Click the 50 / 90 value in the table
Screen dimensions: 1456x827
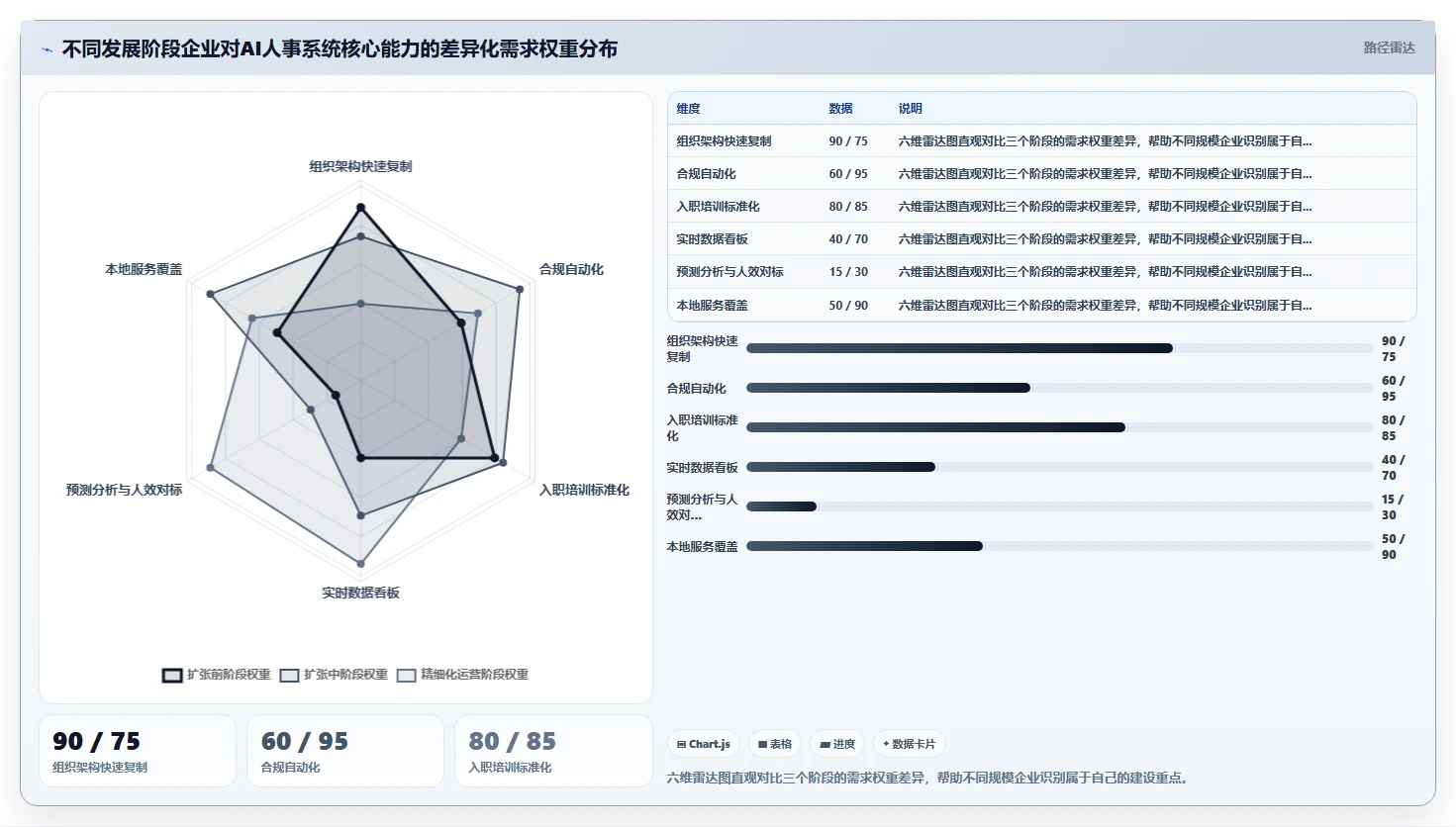[x=848, y=306]
